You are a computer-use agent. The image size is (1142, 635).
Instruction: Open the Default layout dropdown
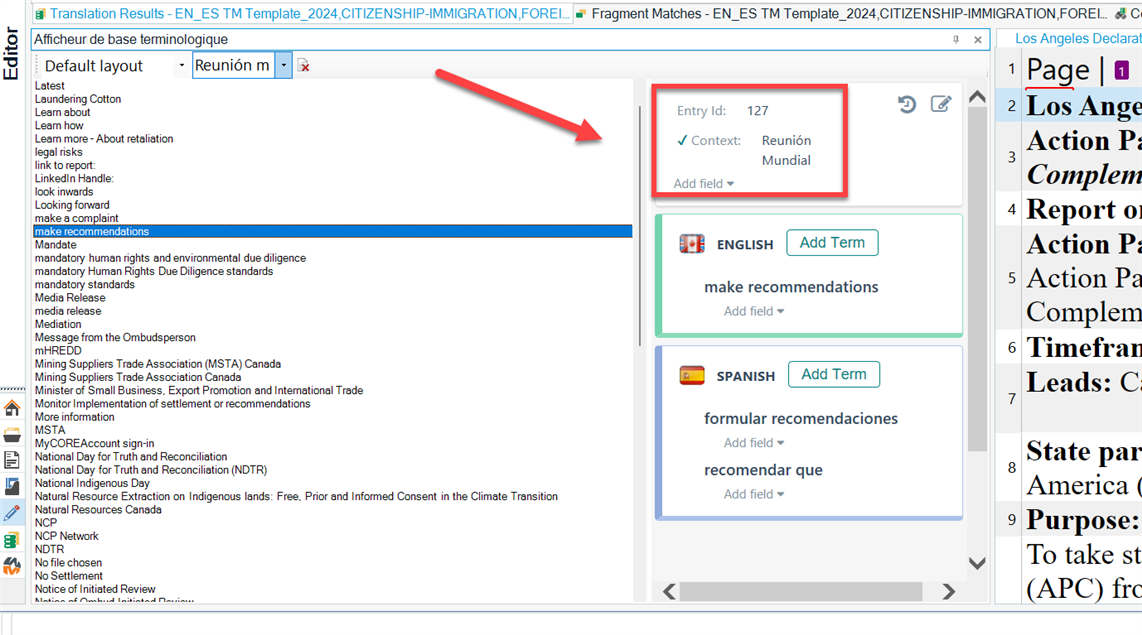coord(182,66)
